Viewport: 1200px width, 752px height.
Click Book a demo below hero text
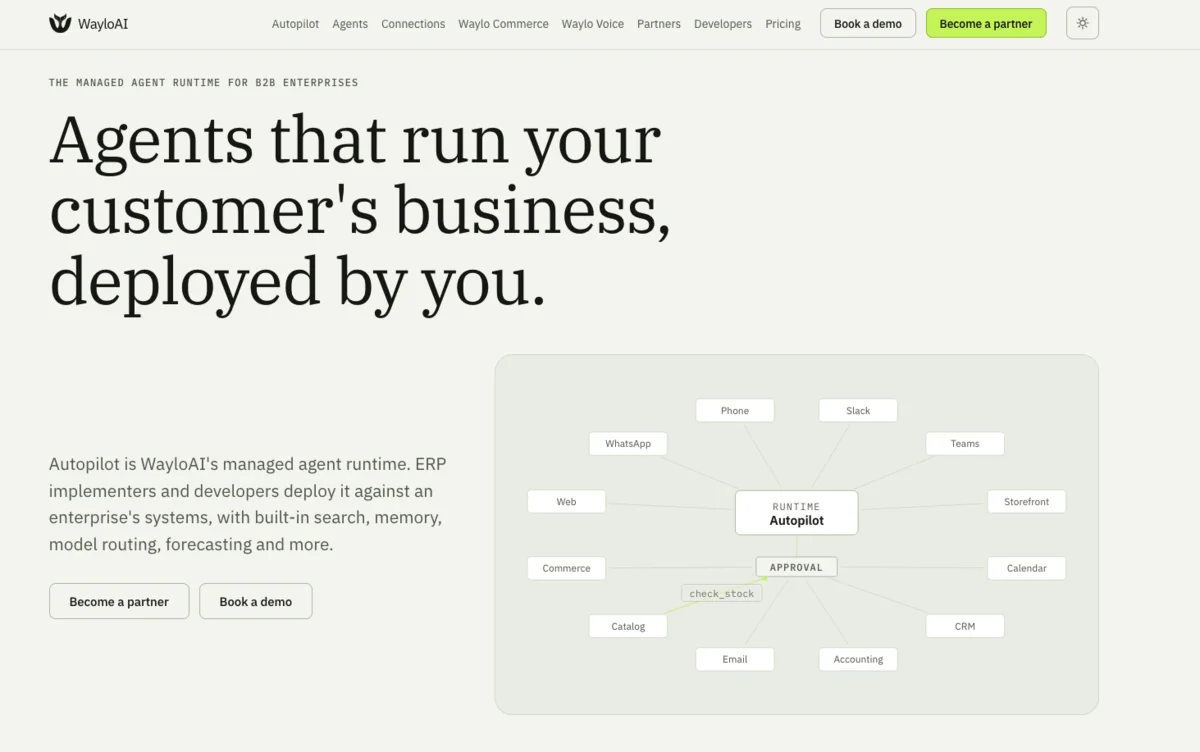click(x=256, y=601)
